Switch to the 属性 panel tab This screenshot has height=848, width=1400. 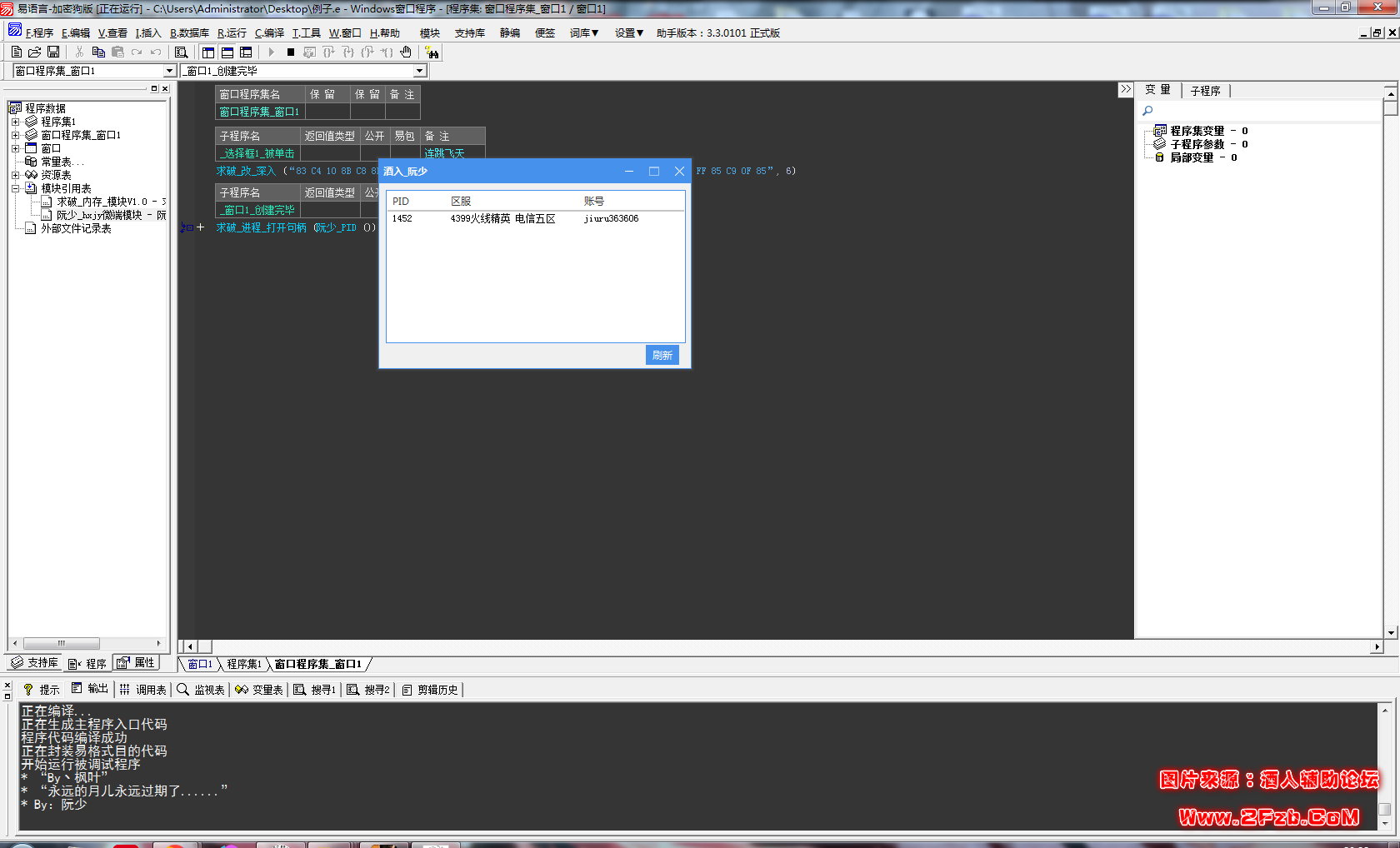click(x=136, y=663)
